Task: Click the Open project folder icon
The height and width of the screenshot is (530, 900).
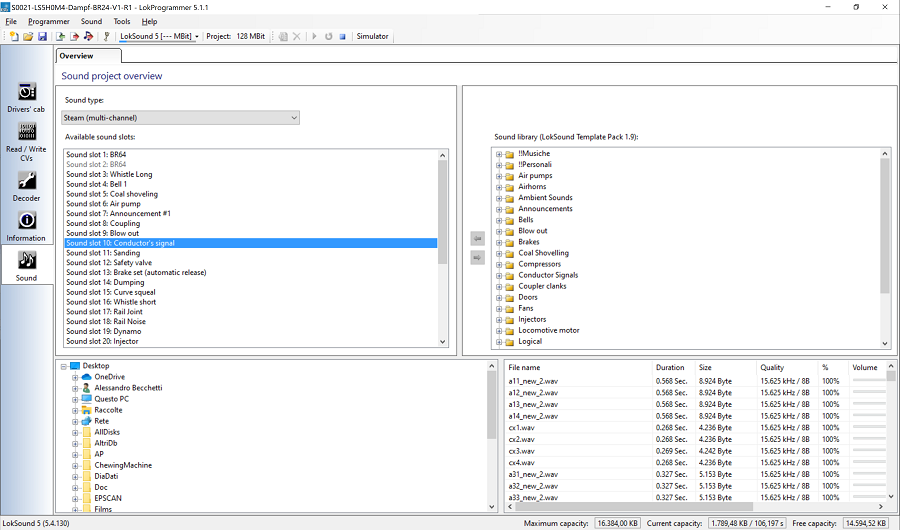Action: (28, 37)
